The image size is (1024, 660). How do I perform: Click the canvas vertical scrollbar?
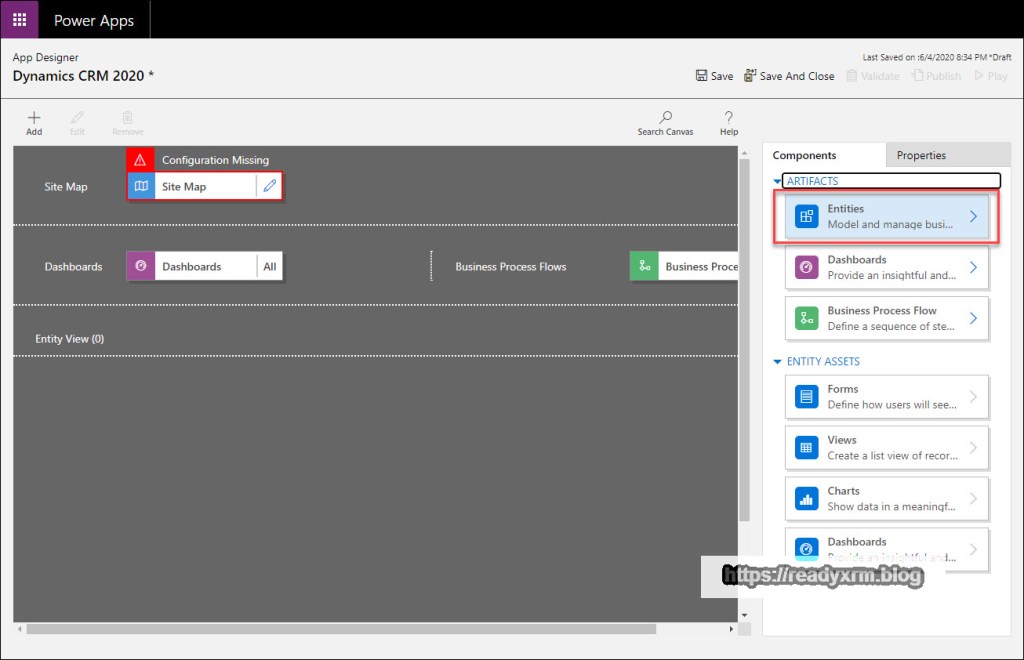[743, 340]
